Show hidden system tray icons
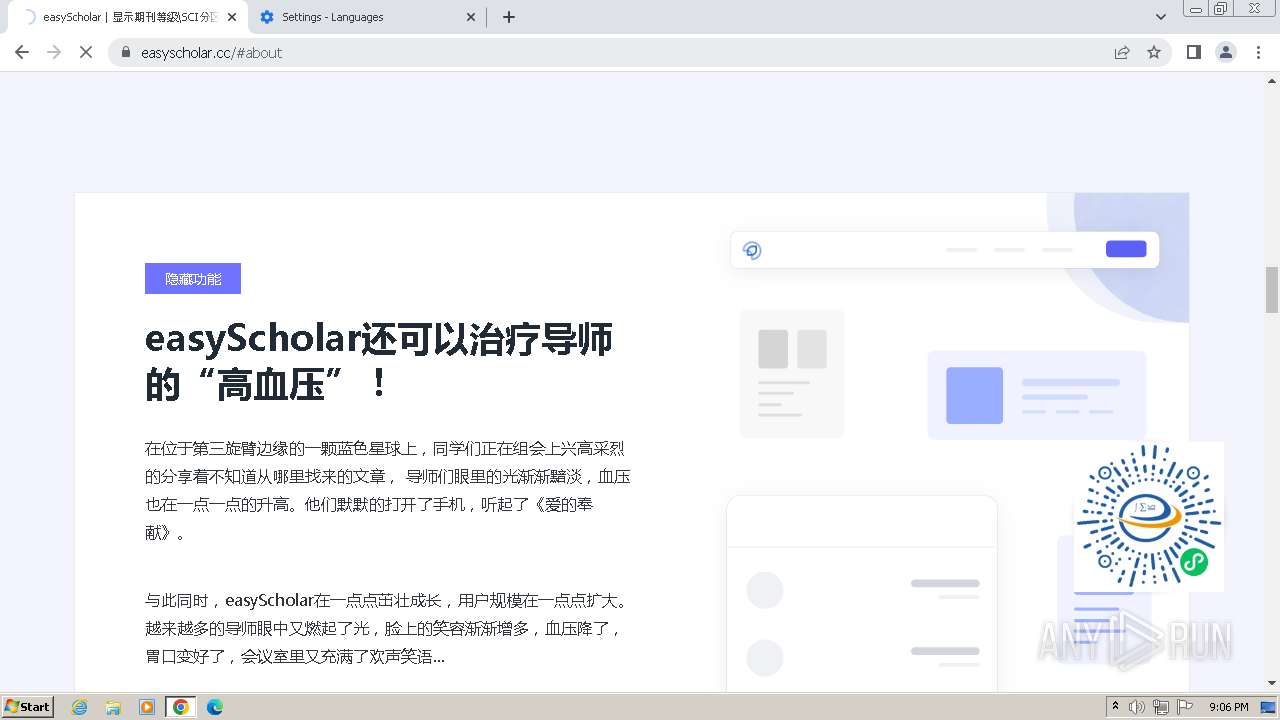Image resolution: width=1280 pixels, height=720 pixels. point(1115,707)
